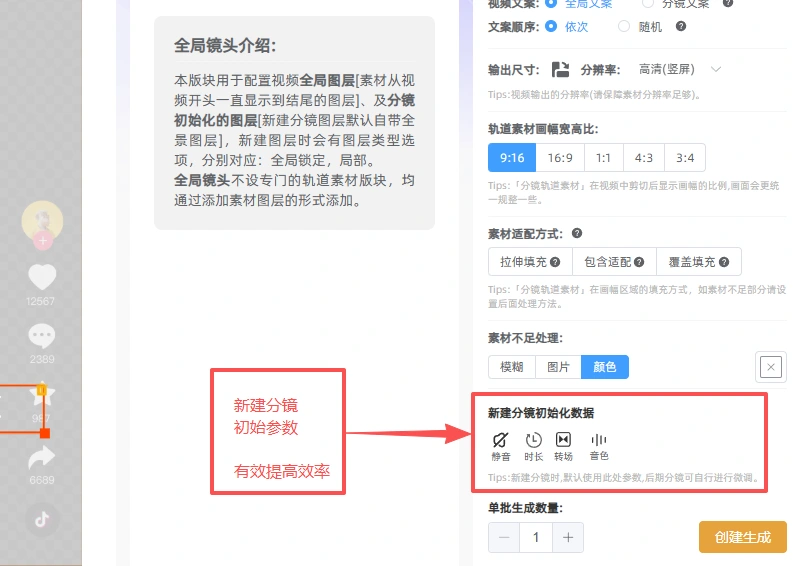Image resolution: width=800 pixels, height=566 pixels.
Task: Click the batch quantity number field
Action: [x=536, y=537]
